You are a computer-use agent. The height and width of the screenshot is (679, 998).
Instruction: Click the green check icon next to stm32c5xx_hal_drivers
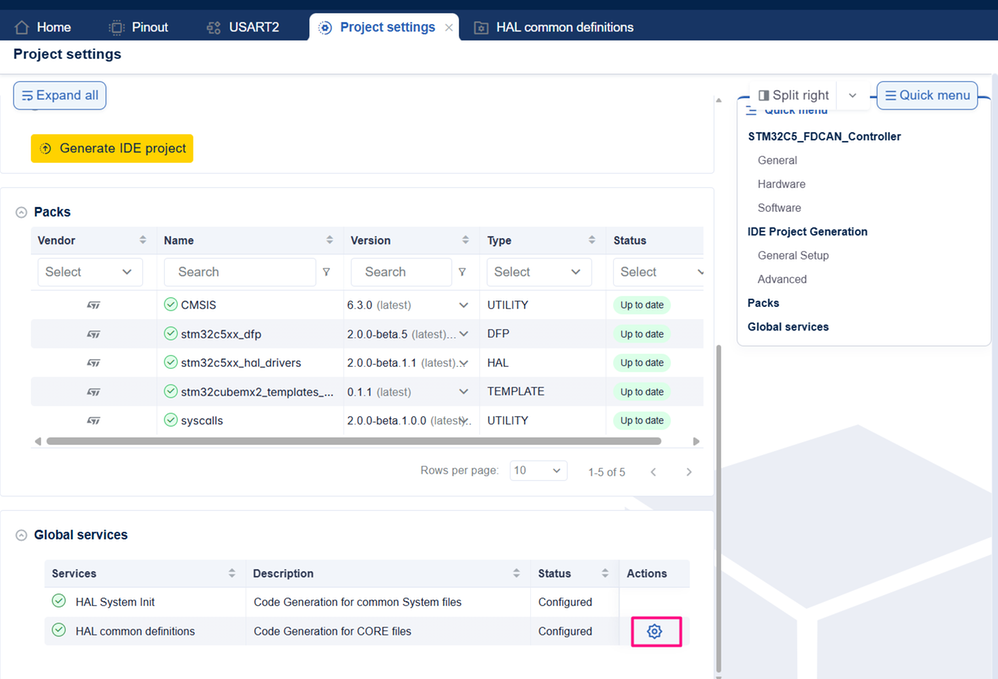click(171, 362)
